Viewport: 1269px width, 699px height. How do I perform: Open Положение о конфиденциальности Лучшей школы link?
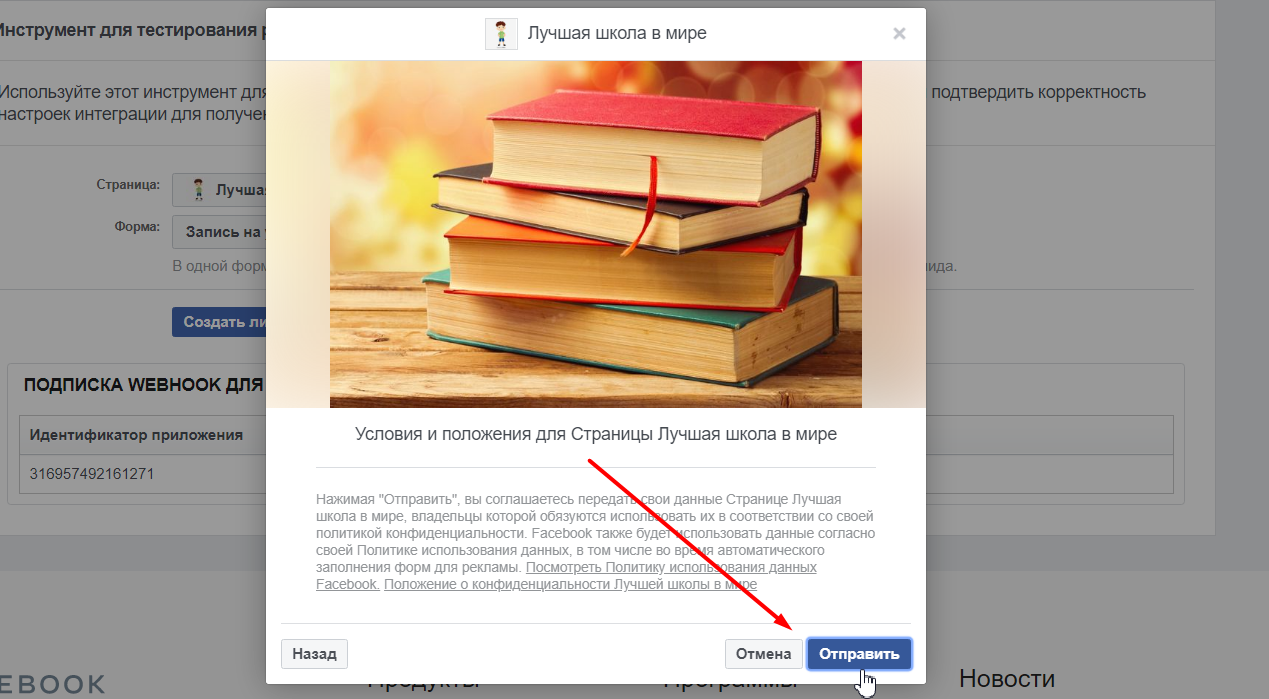pyautogui.click(x=570, y=584)
